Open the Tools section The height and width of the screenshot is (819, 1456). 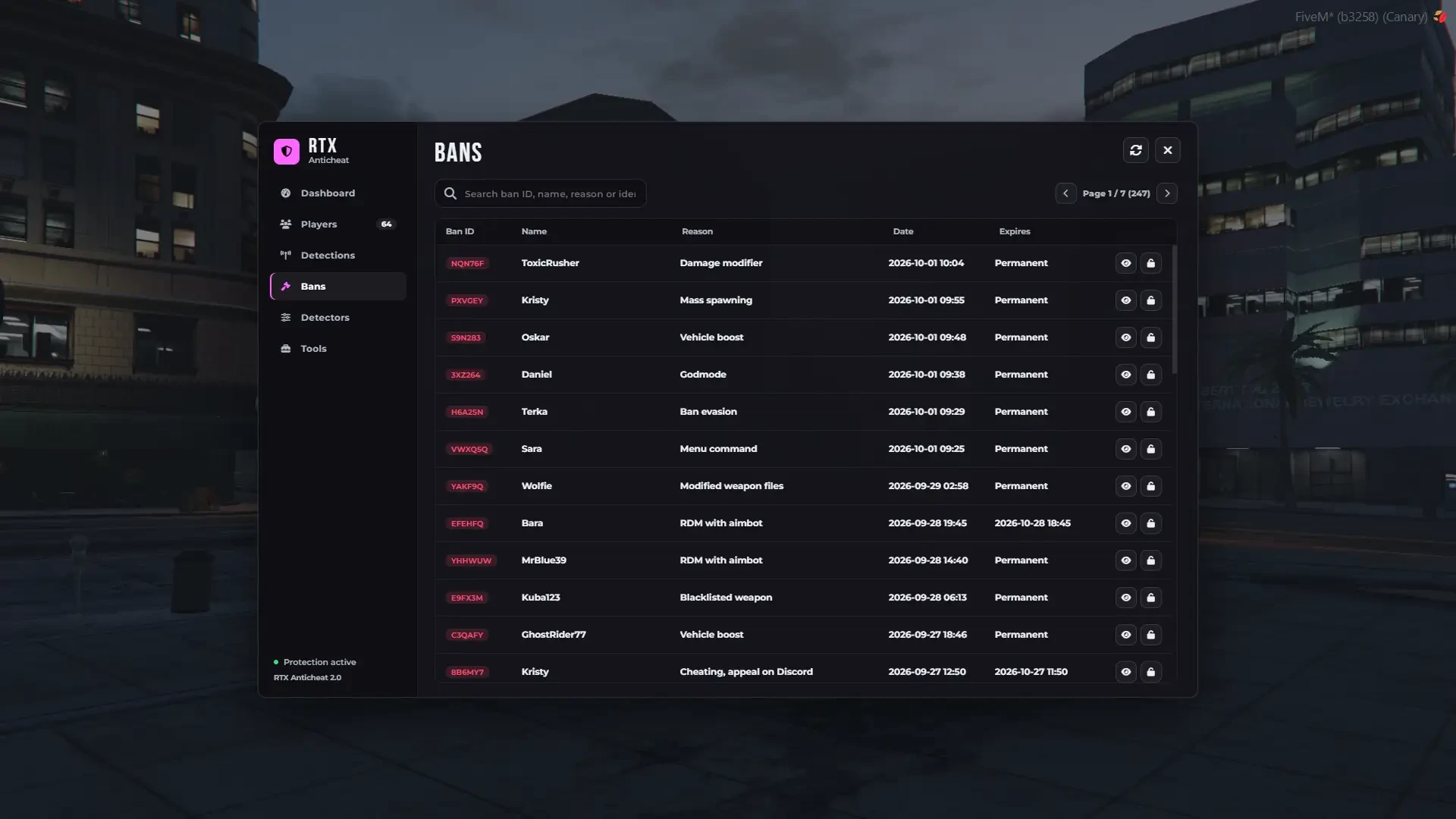(338, 349)
